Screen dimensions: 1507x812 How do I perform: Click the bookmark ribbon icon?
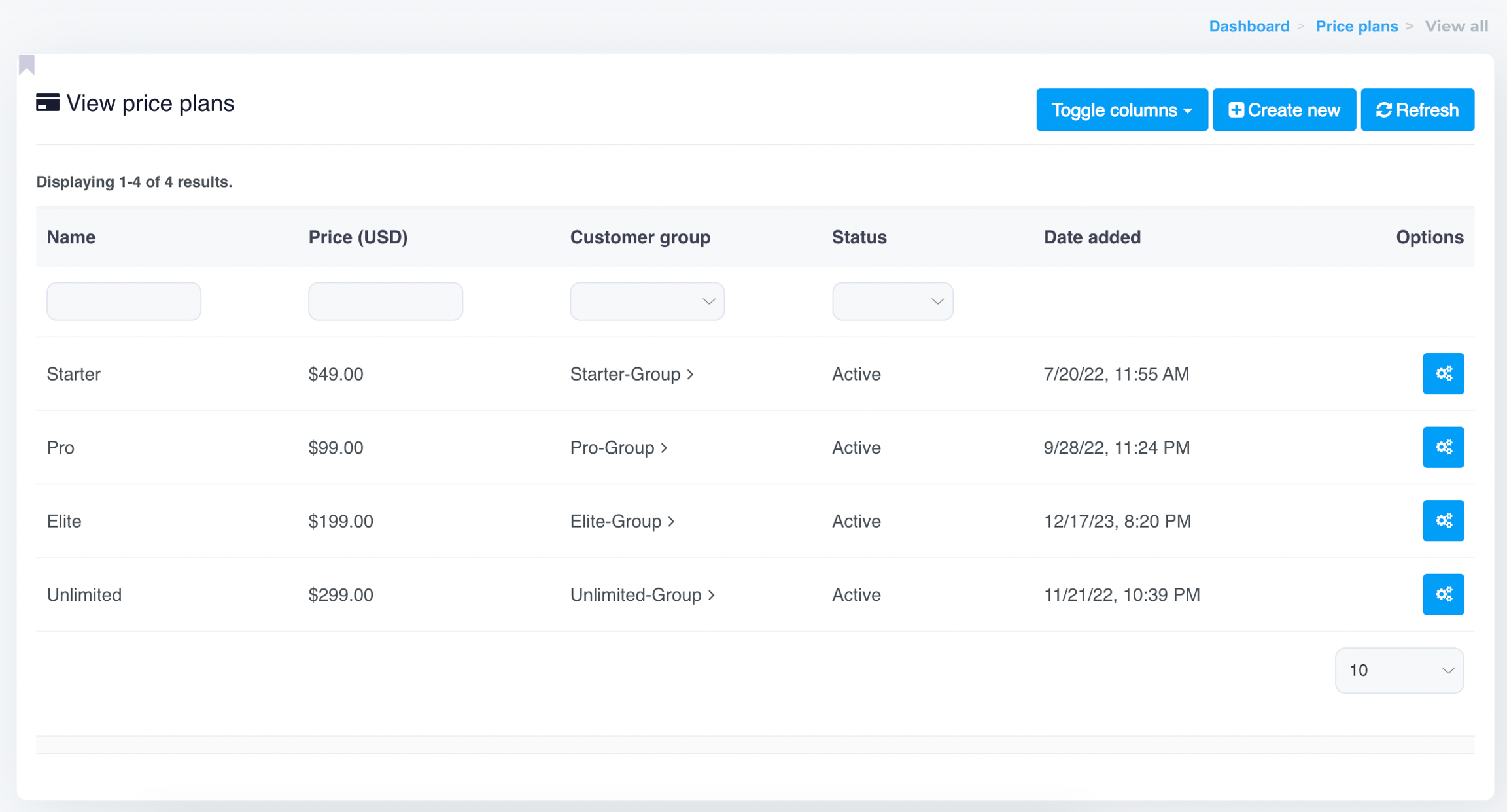pos(27,65)
